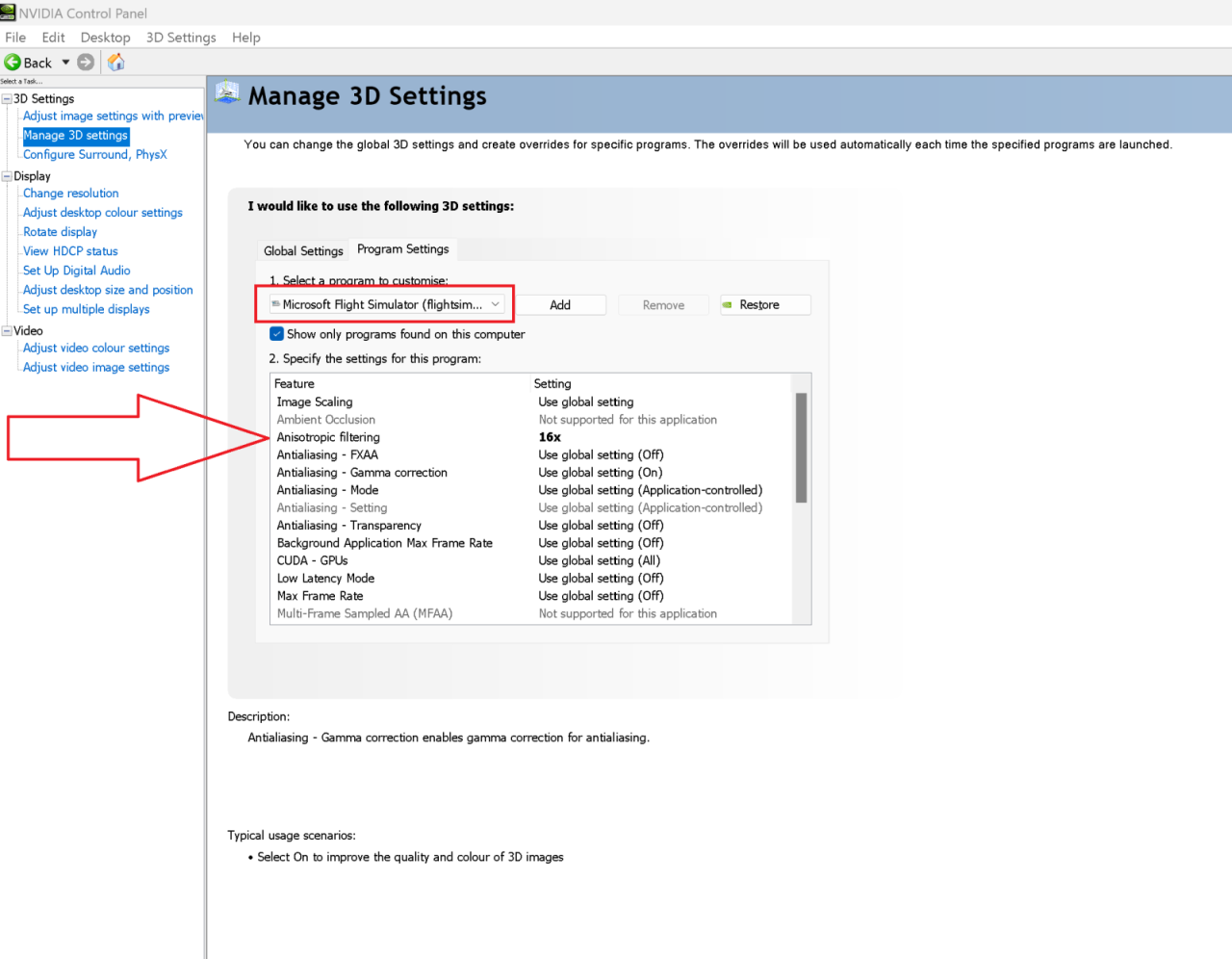Open Adjust desktop colour settings

102,213
